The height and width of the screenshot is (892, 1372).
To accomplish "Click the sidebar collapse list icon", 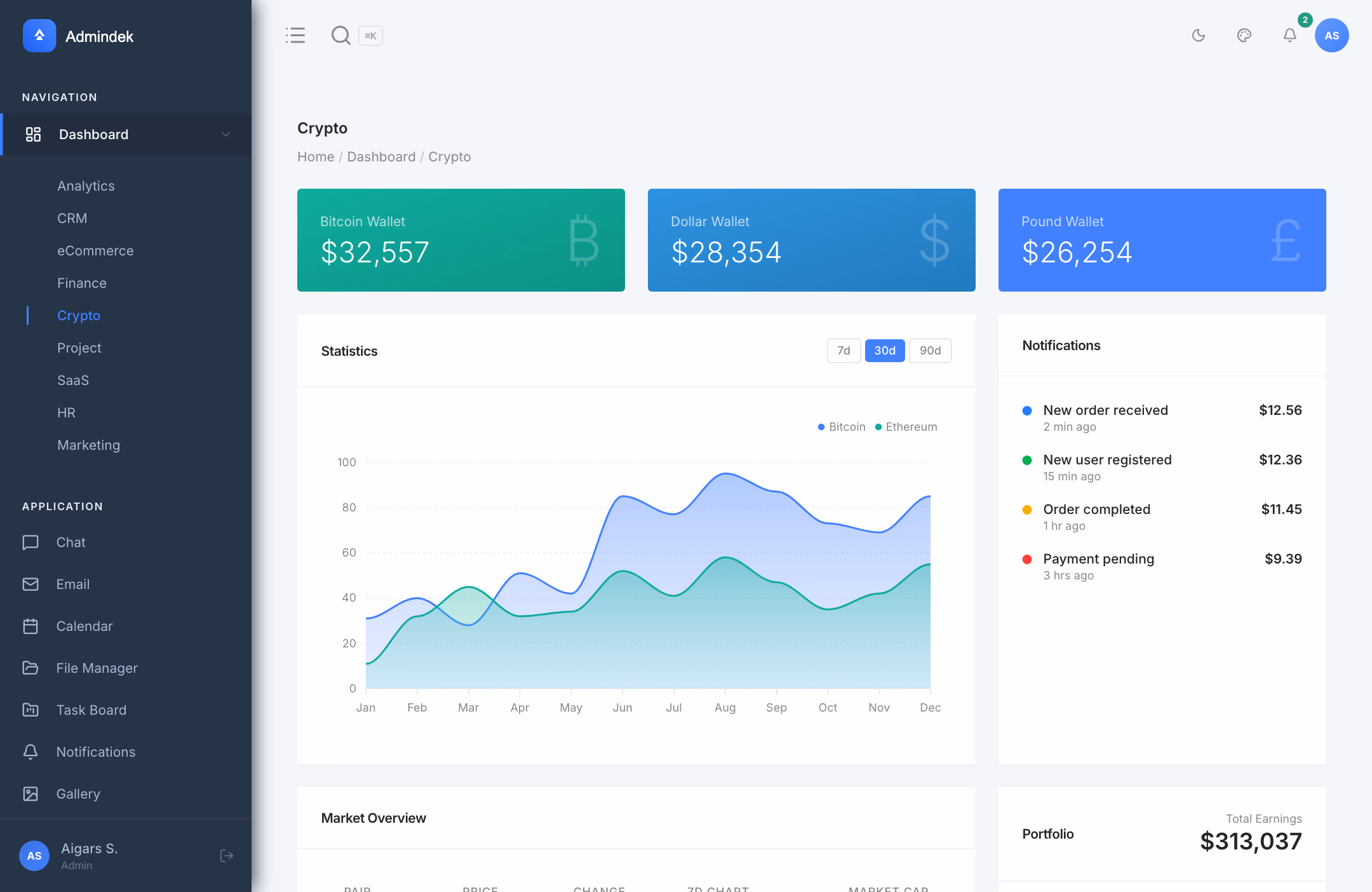I will coord(295,36).
